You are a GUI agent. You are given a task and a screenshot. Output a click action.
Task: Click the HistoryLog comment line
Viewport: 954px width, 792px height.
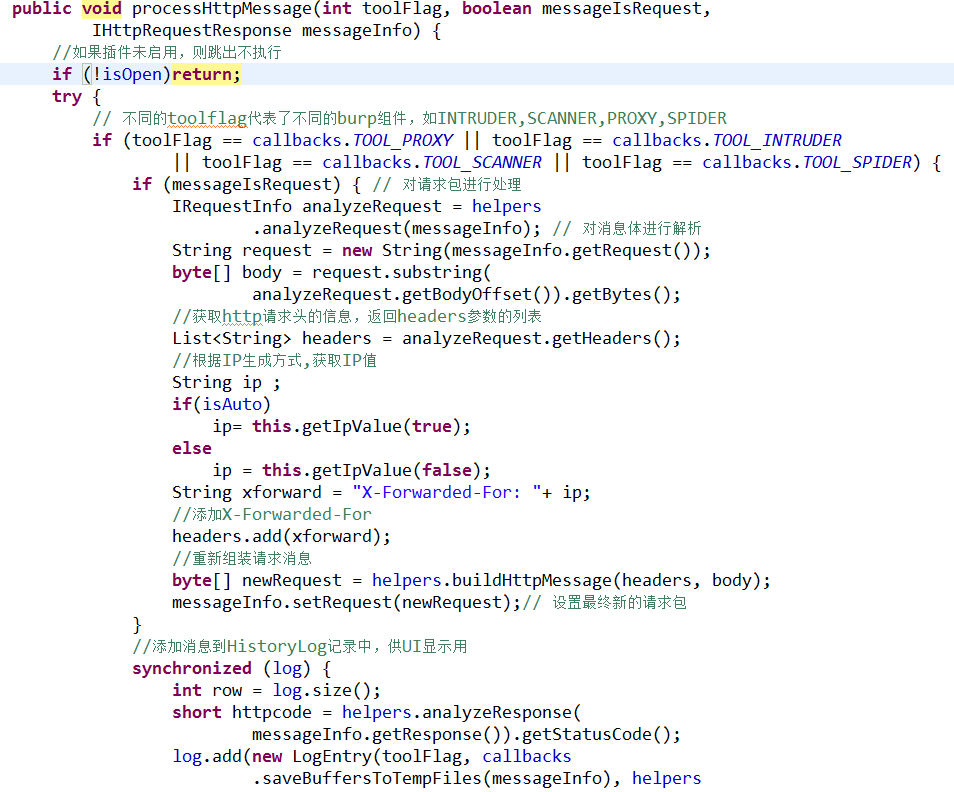pyautogui.click(x=300, y=646)
